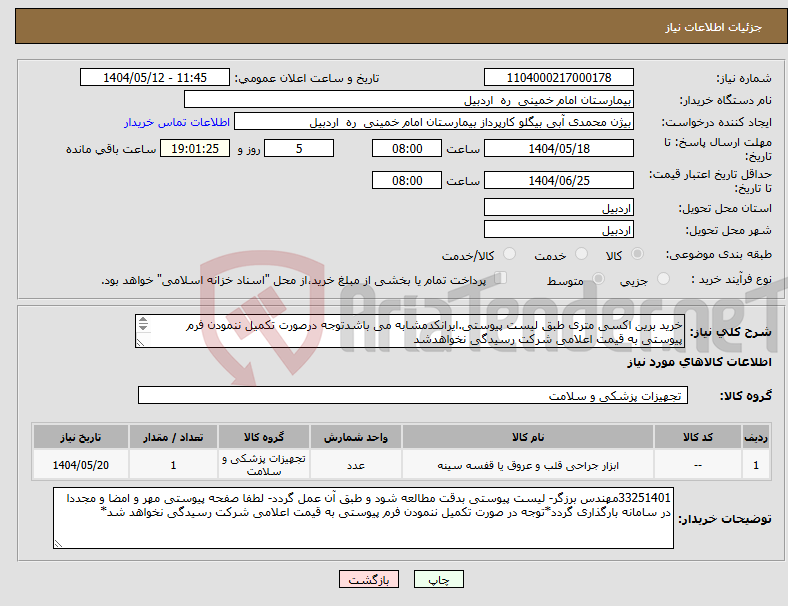Click the goods group cell in the table row
Viewport: 788px width, 606px height.
tap(264, 465)
